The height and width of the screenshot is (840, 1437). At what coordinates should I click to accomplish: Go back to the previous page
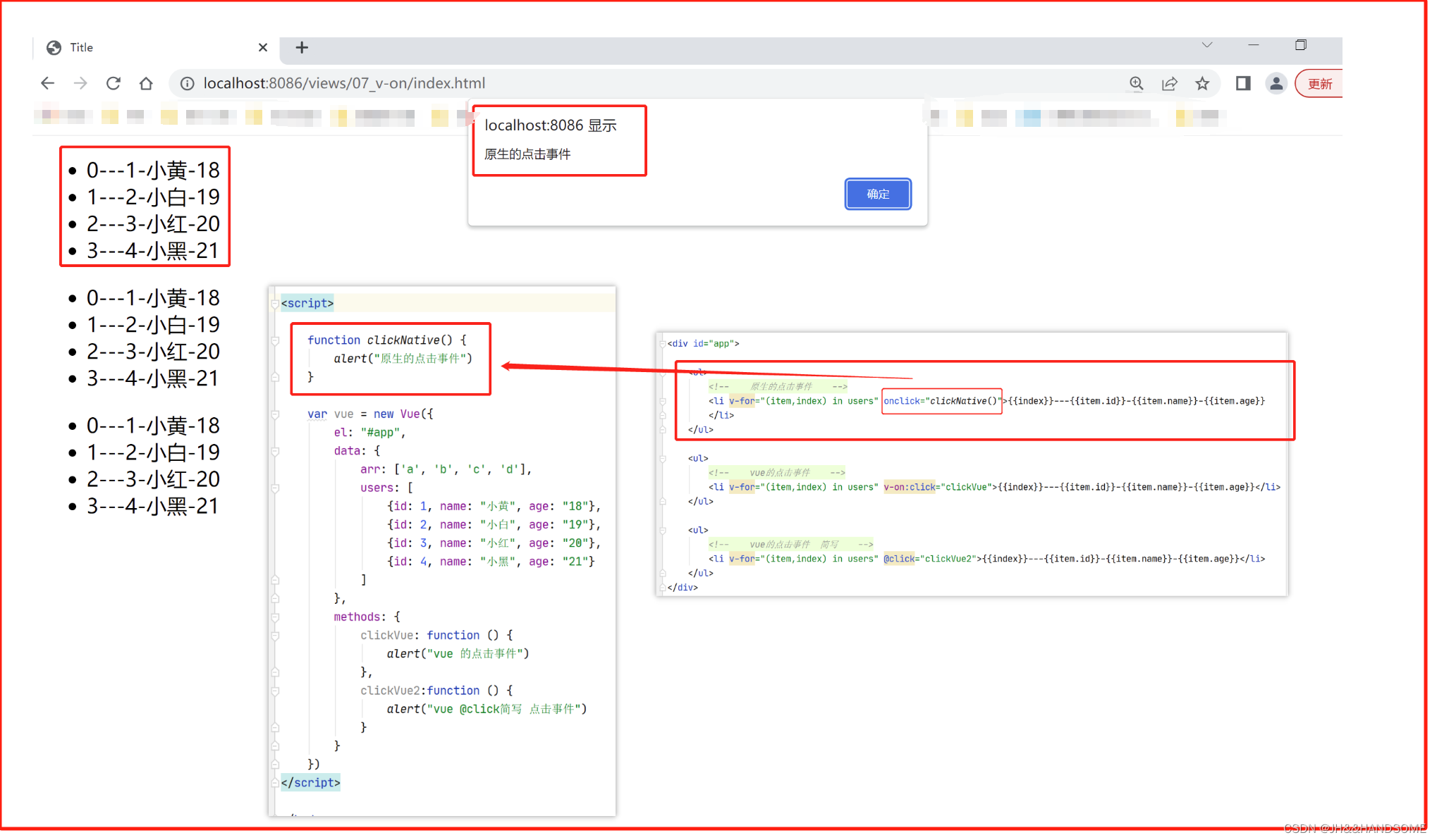47,83
